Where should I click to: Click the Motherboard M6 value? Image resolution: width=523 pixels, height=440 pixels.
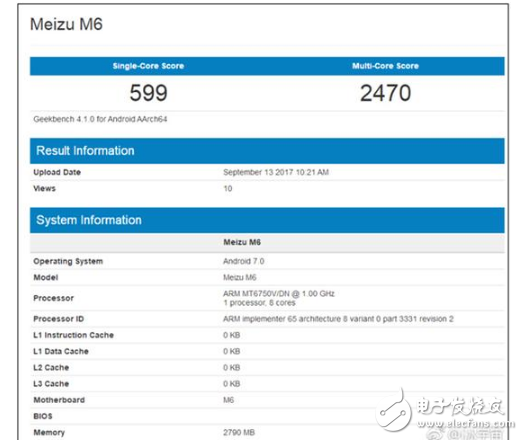click(228, 400)
